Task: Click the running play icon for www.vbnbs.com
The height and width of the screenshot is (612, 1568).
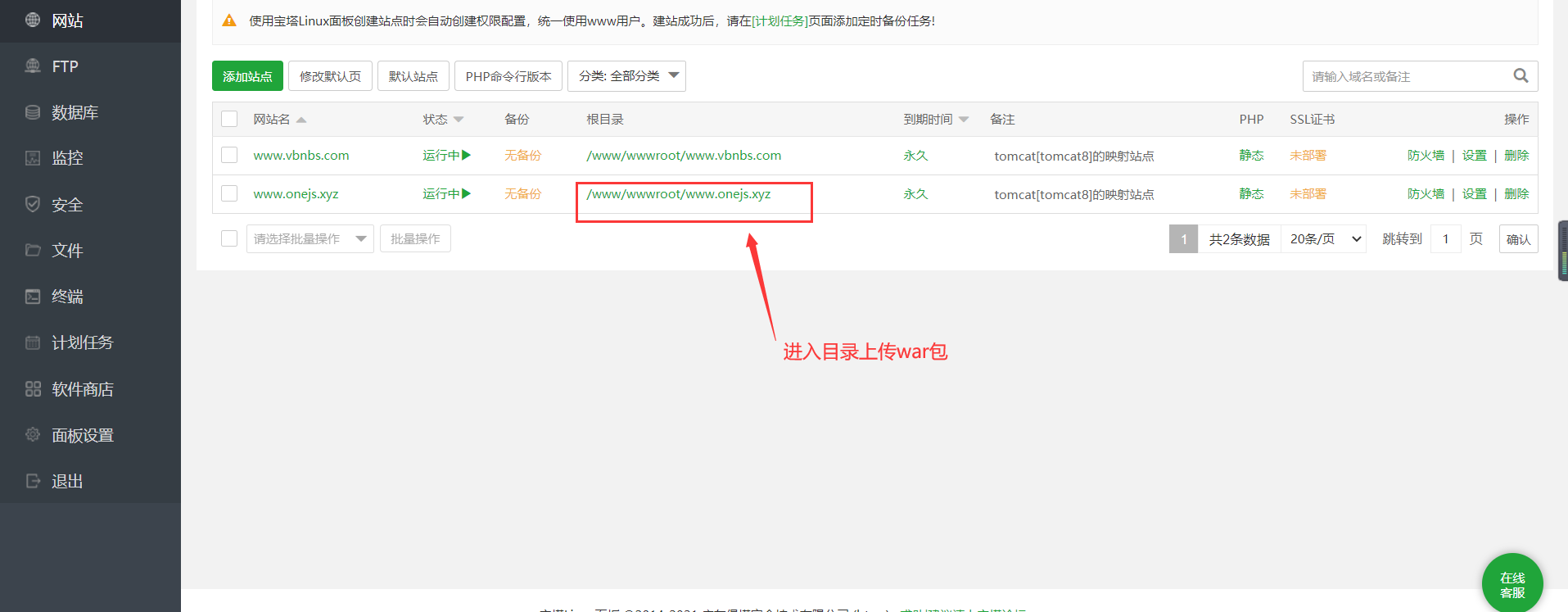Action: [467, 155]
